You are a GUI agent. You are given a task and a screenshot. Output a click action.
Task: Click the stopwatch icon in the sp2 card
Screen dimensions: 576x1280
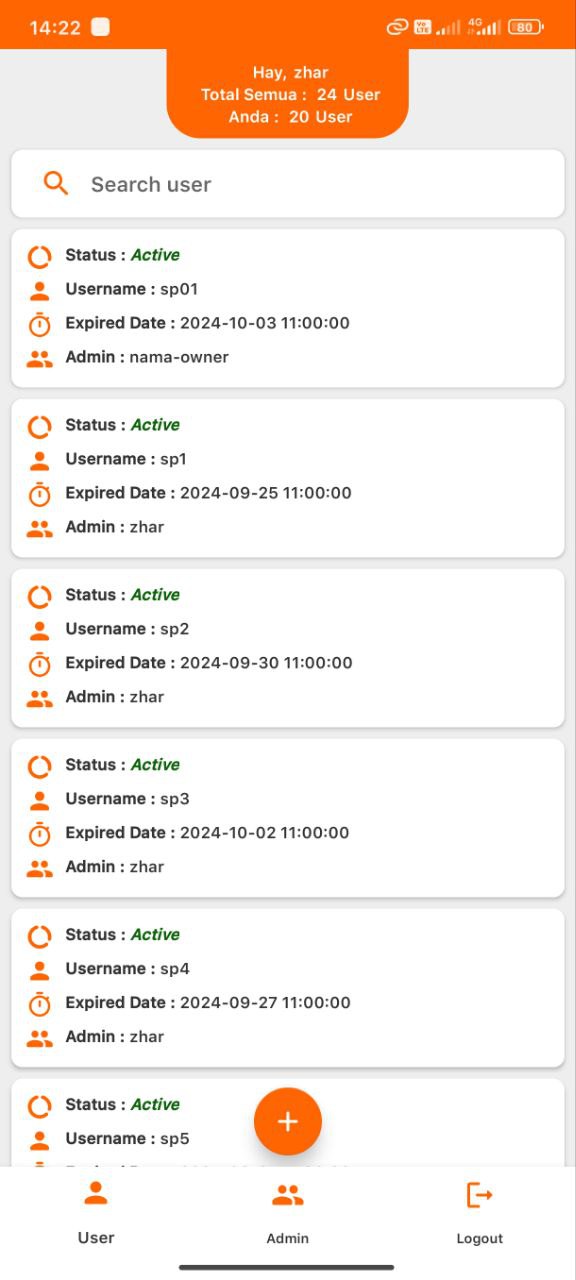click(x=39, y=663)
